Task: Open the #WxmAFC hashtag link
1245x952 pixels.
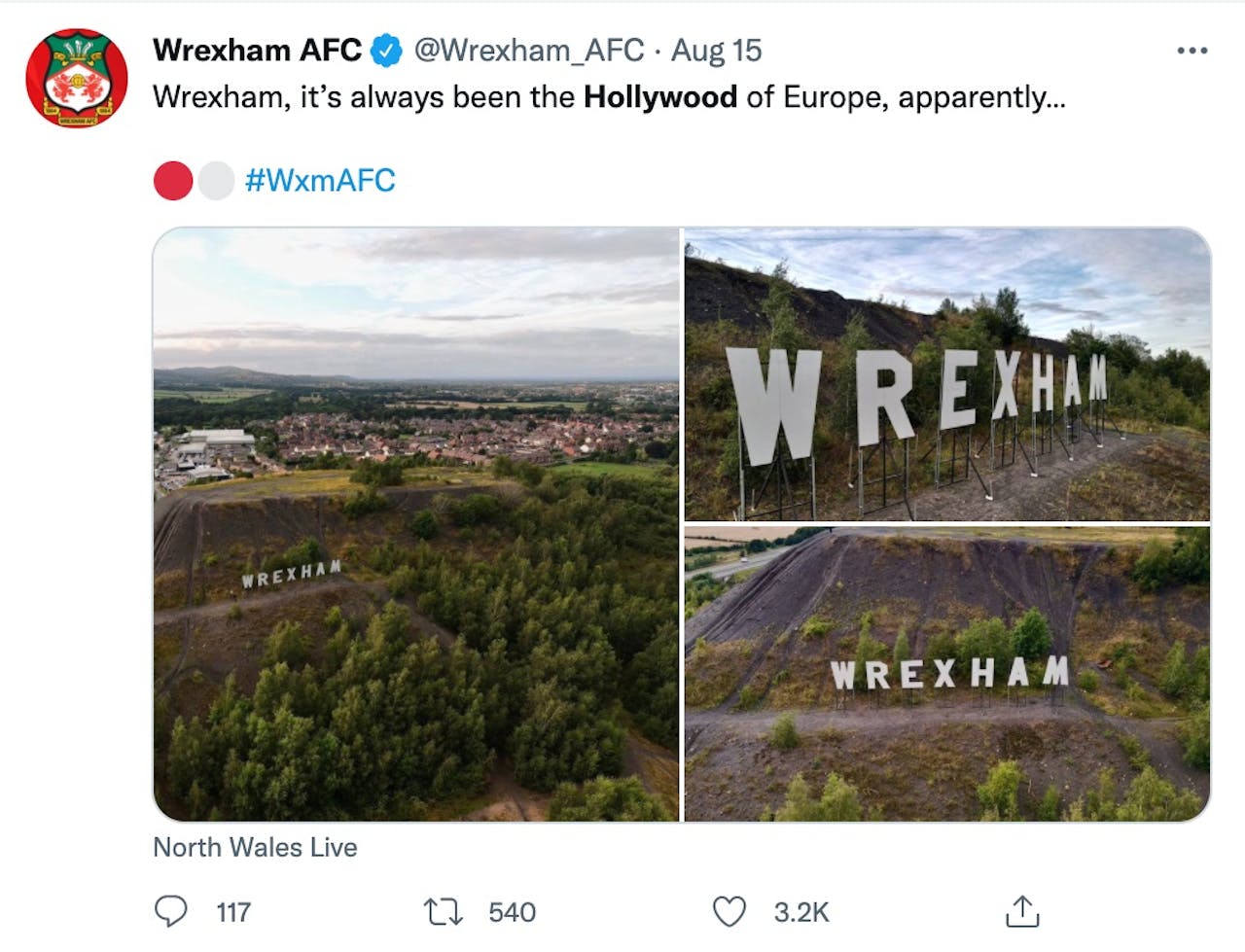Action: tap(320, 181)
